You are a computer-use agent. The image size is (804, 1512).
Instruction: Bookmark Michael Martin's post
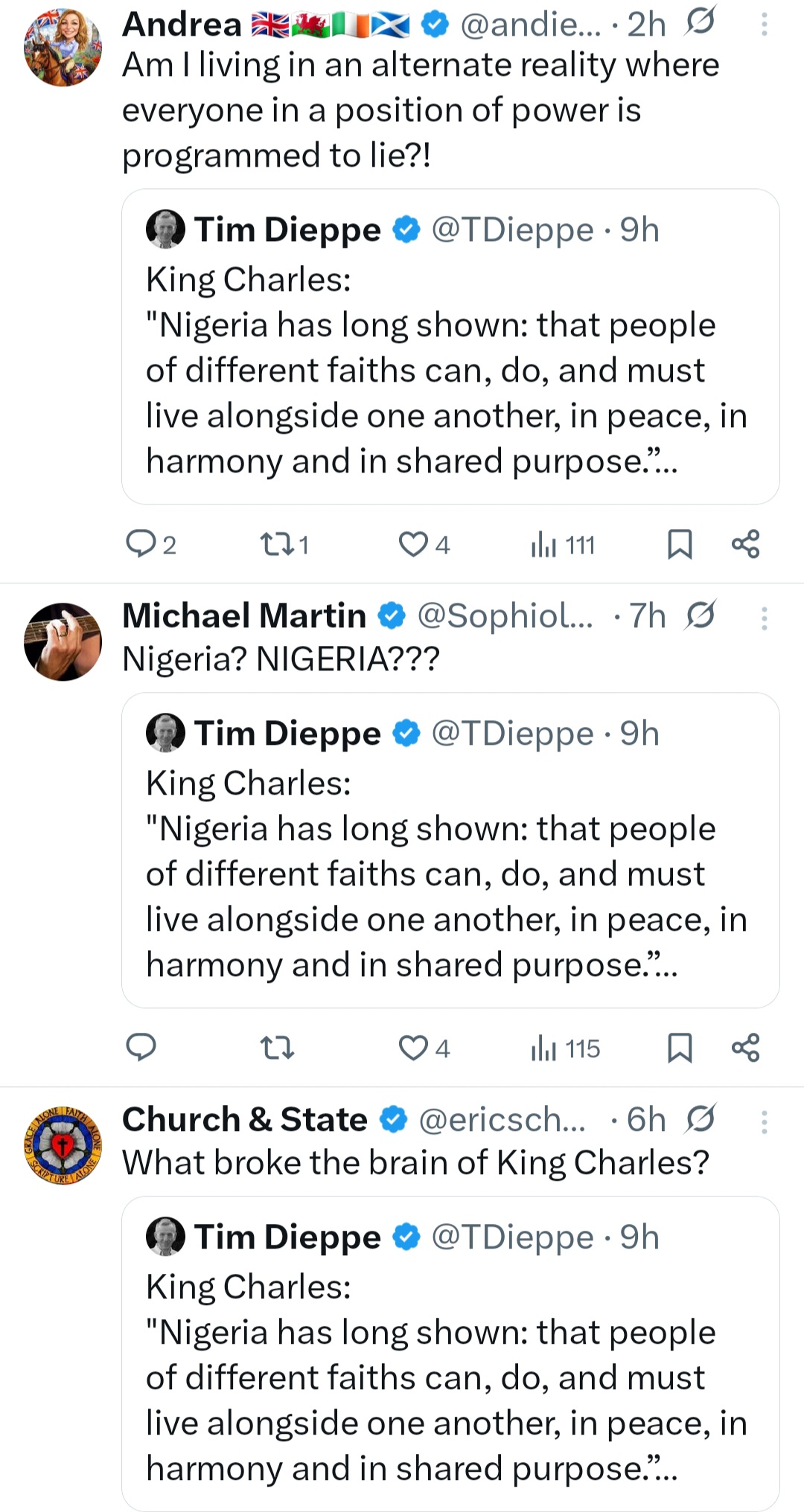(x=680, y=1048)
